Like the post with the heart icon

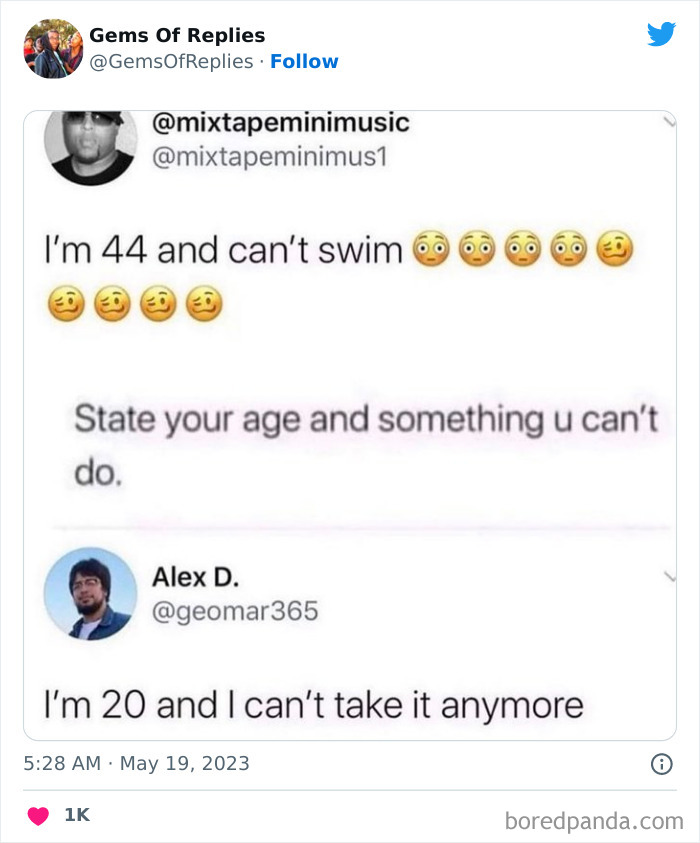pyautogui.click(x=36, y=813)
